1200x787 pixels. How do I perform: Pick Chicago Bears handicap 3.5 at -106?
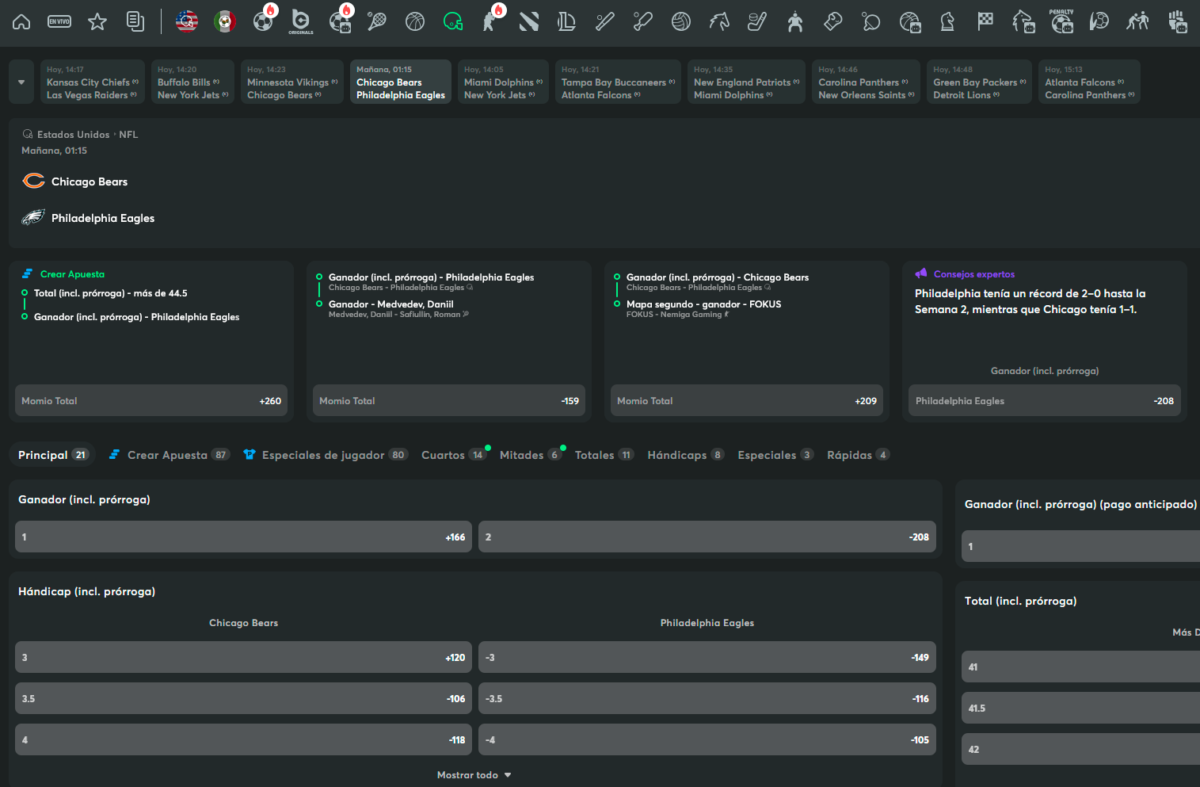243,698
